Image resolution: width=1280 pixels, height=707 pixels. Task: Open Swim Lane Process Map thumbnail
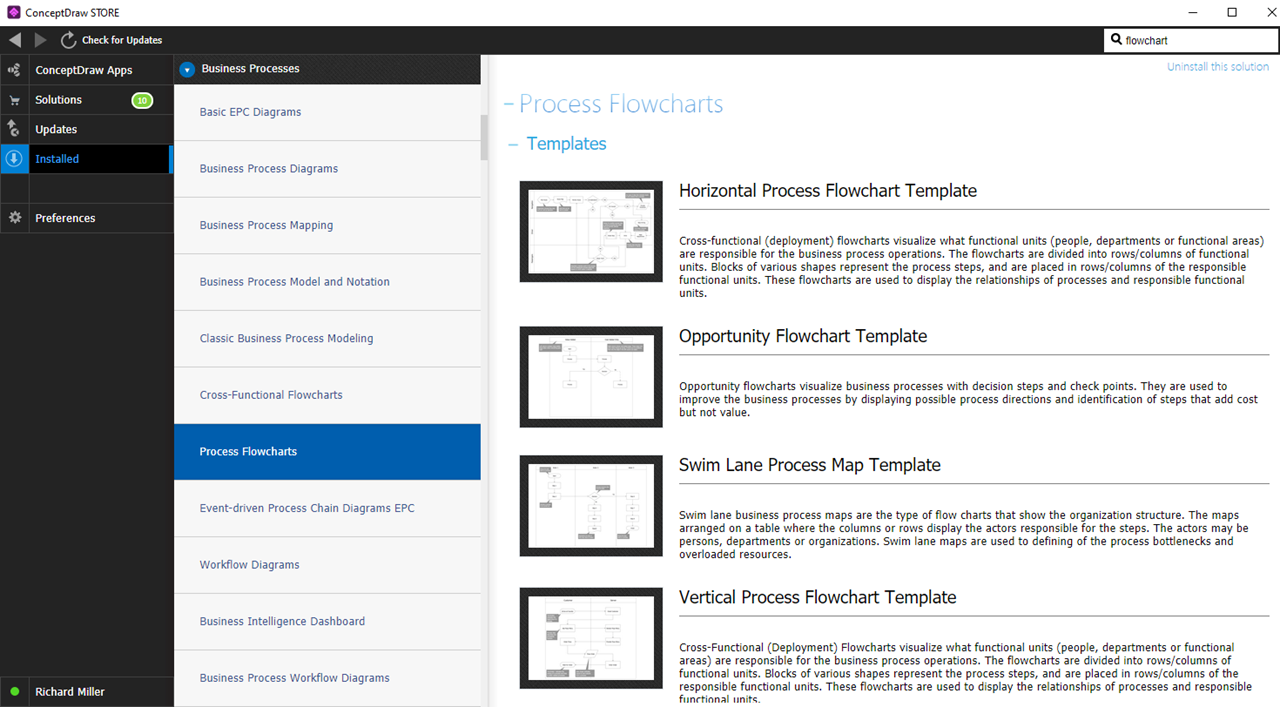[x=591, y=506]
